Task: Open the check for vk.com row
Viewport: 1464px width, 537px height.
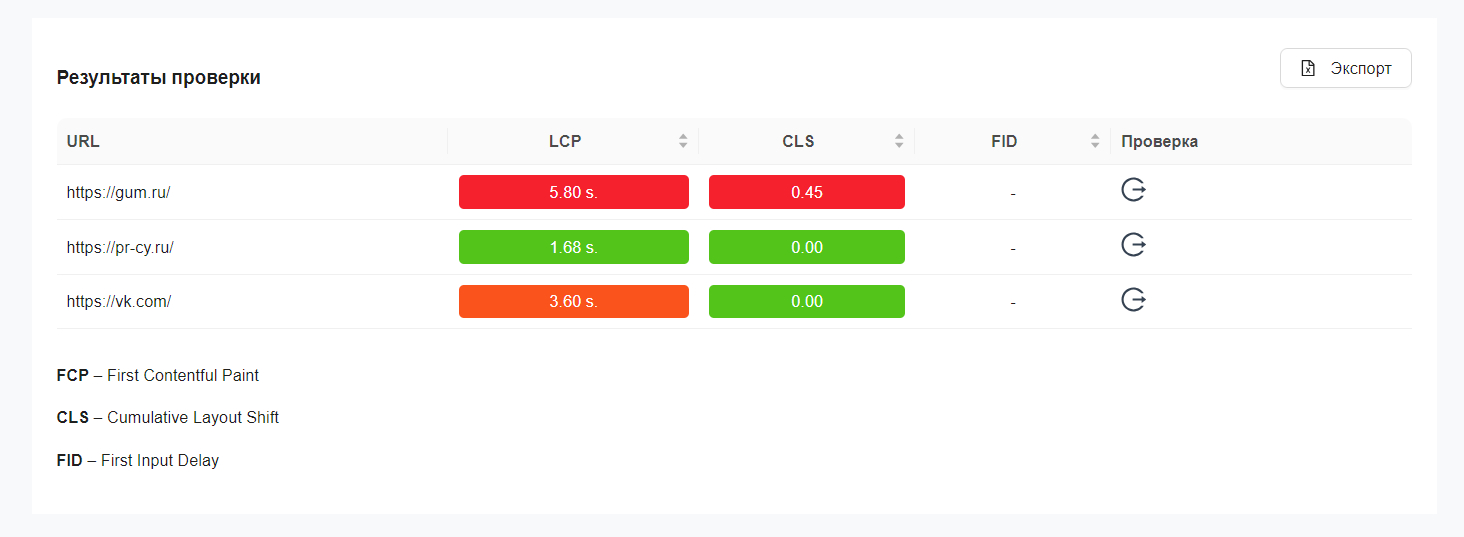Action: coord(1133,299)
